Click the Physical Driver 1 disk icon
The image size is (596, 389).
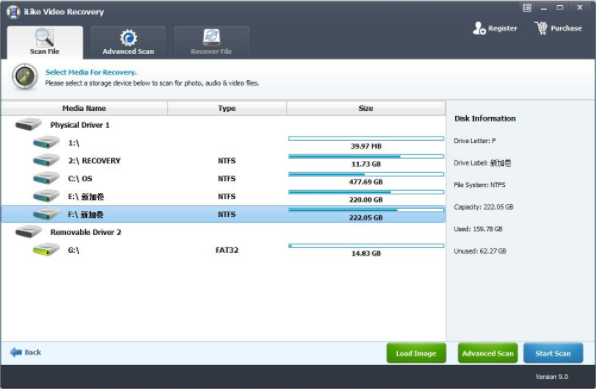click(28, 124)
